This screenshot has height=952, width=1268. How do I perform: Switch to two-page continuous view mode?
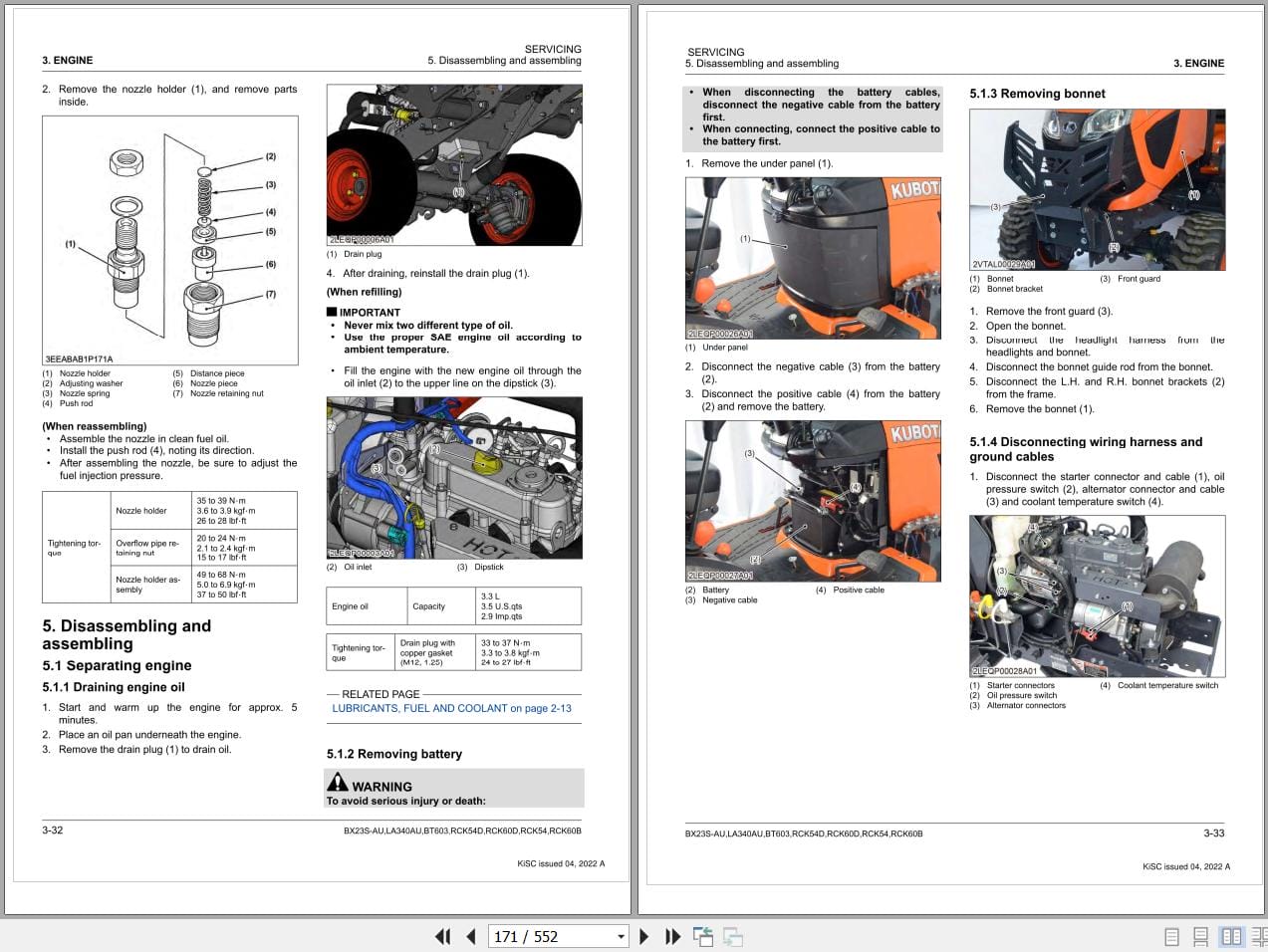[x=1259, y=937]
